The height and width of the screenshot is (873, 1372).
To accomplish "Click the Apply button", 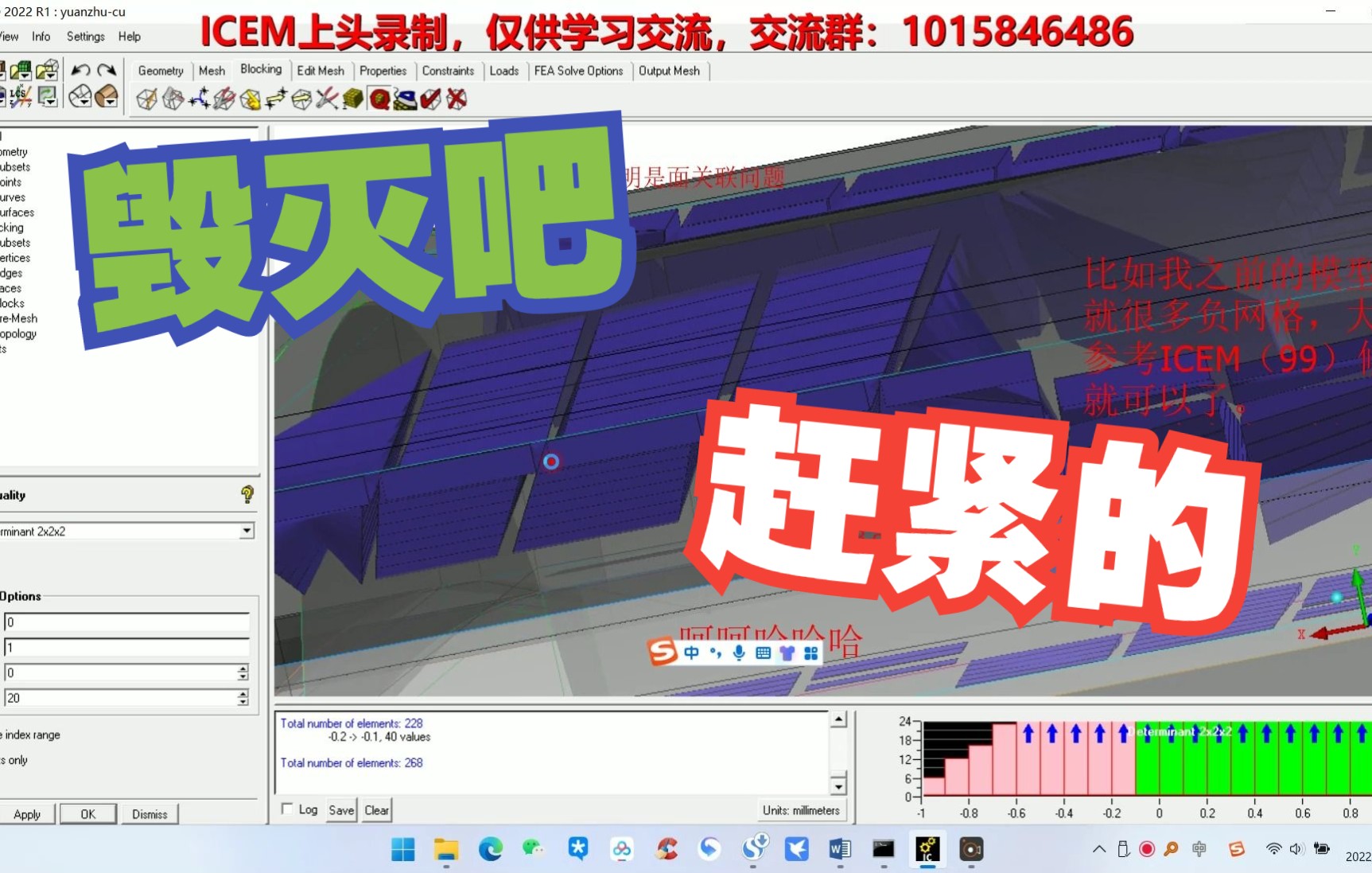I will 27,814.
